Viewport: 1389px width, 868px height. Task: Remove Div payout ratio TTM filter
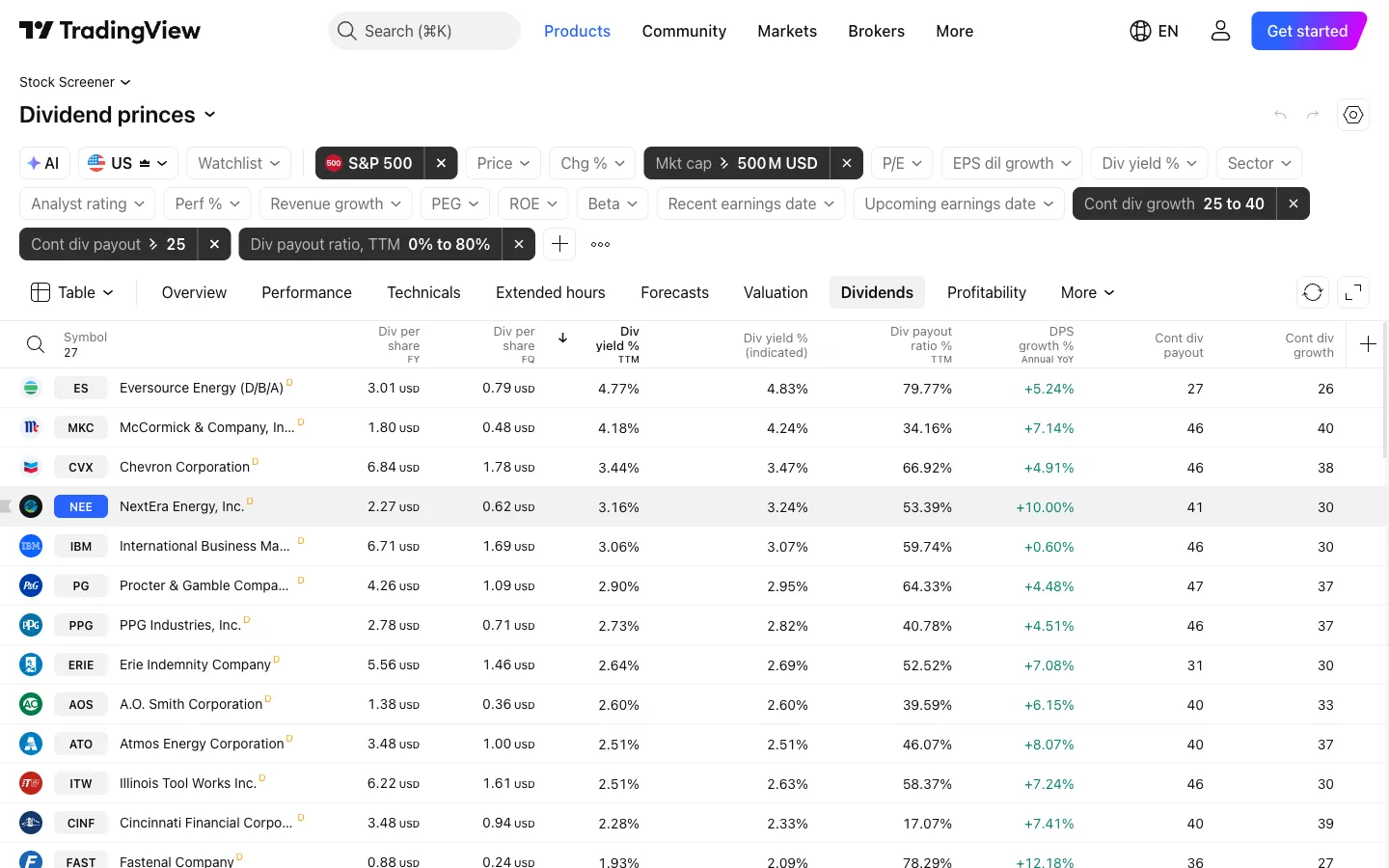(x=518, y=244)
